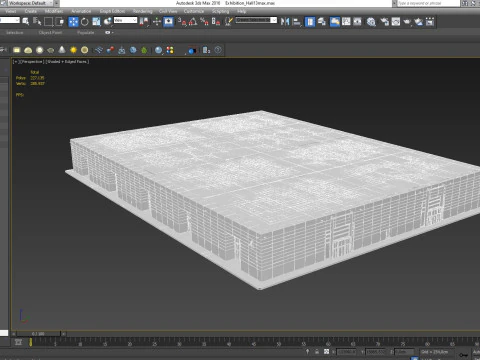Toggle the Ribbon display button

[x=335, y=22]
